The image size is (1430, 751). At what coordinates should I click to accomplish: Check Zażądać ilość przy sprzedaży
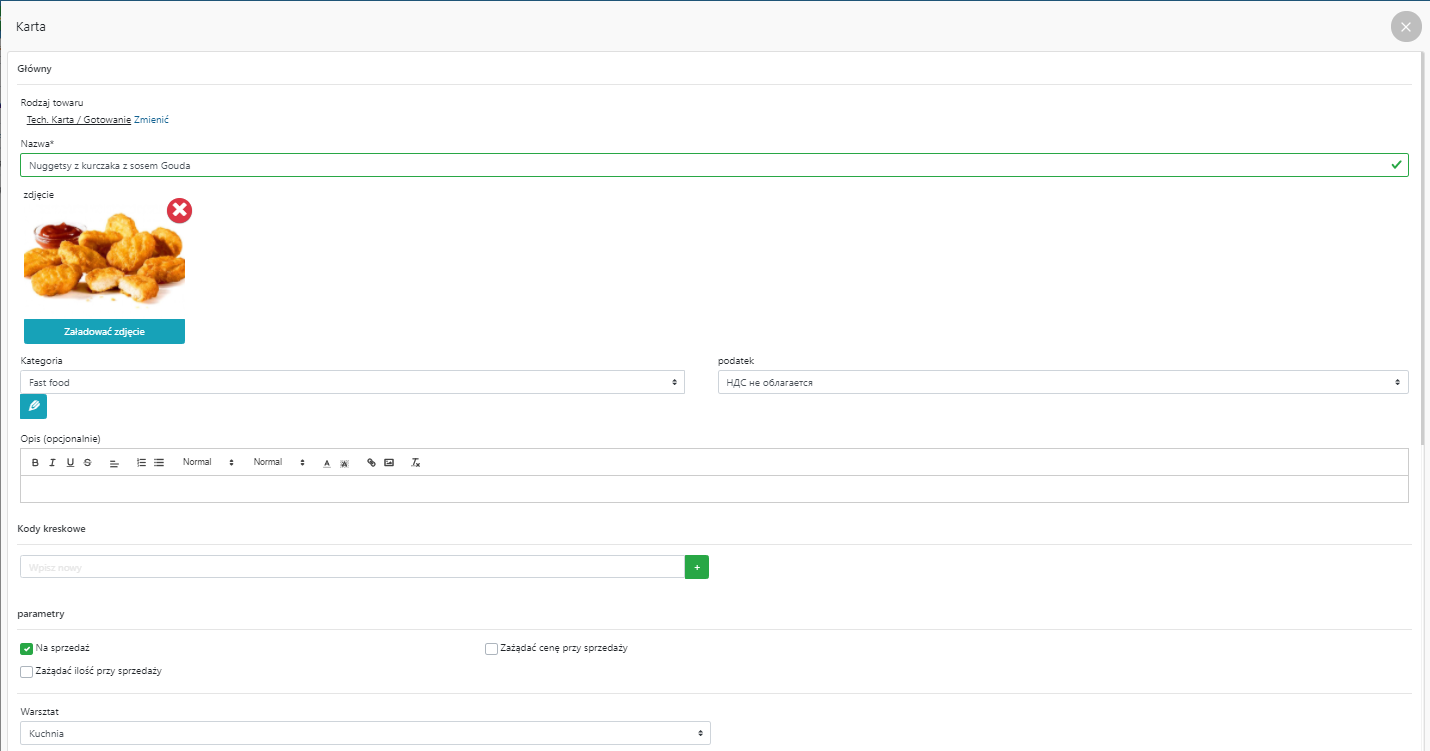click(x=27, y=672)
